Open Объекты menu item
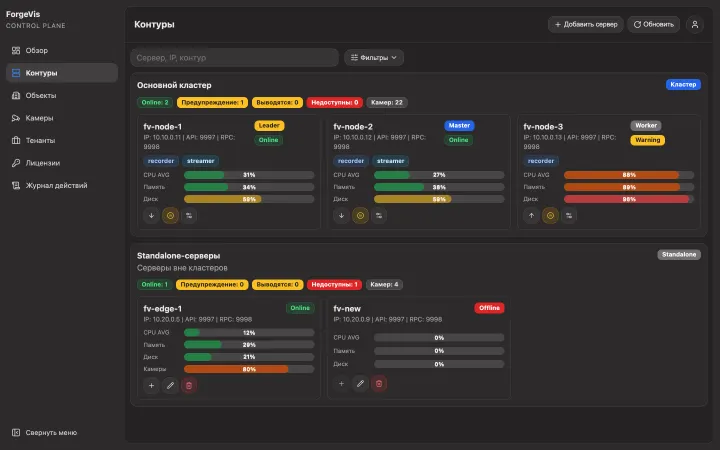The width and height of the screenshot is (720, 450). coord(62,96)
